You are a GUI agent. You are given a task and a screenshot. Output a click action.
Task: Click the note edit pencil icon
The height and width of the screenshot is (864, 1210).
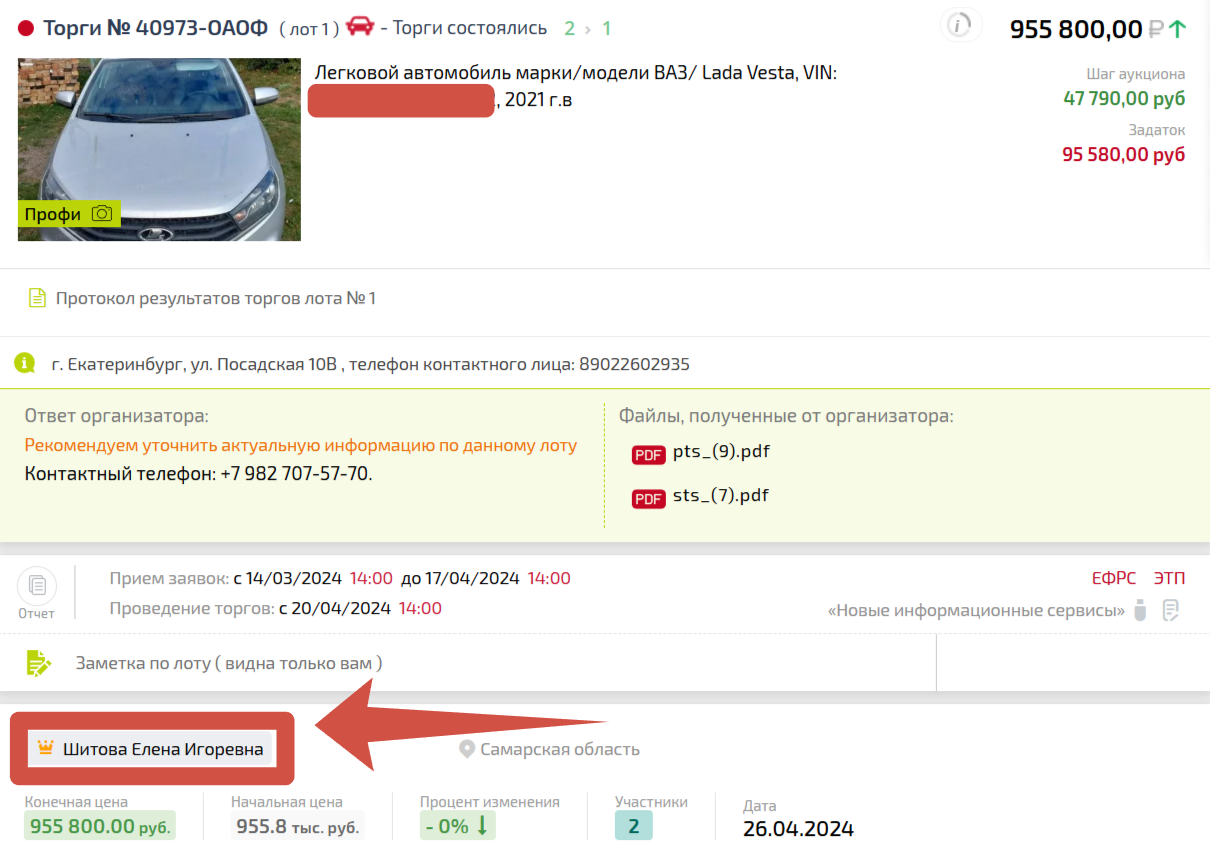(x=38, y=662)
